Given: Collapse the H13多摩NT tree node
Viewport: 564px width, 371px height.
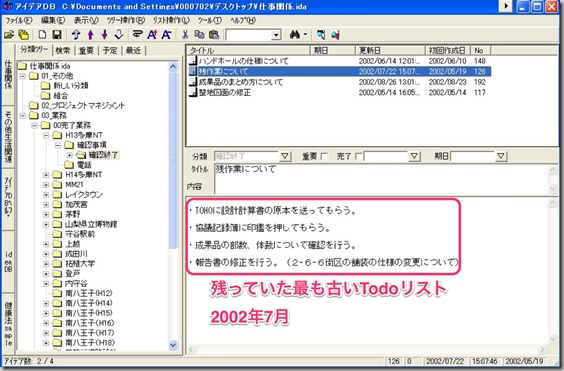Looking at the screenshot, I should 46,135.
